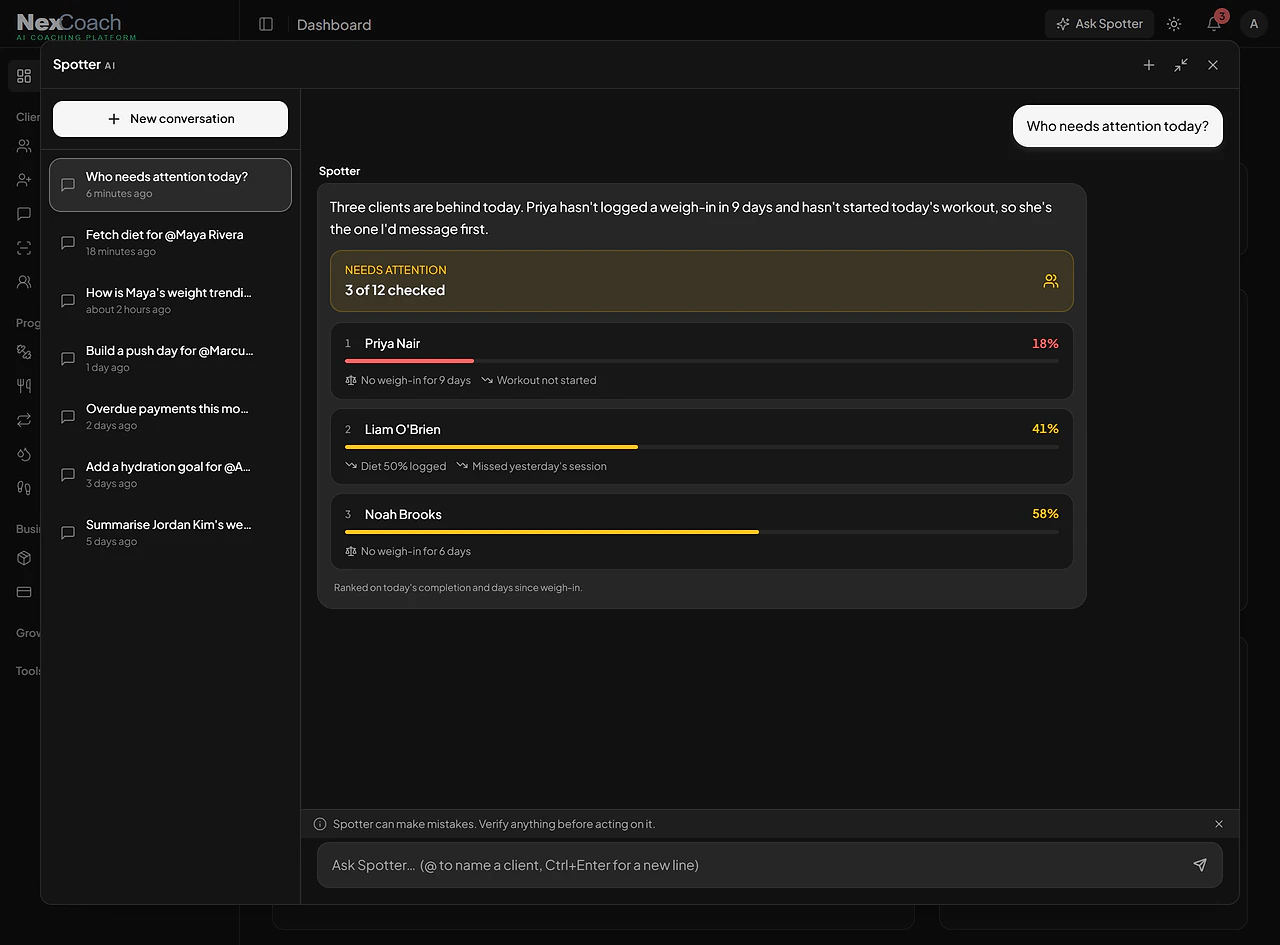Select the client name "Priya Nair"
The height and width of the screenshot is (945, 1280).
click(x=392, y=344)
